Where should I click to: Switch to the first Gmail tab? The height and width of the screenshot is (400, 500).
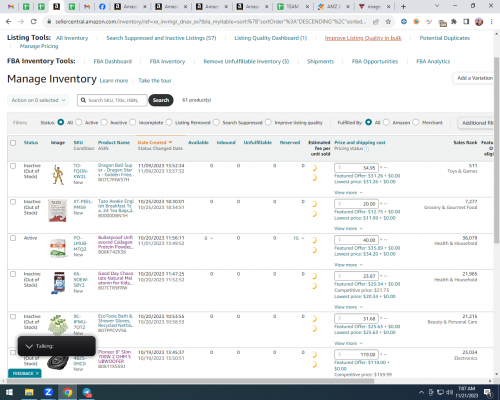11,6
